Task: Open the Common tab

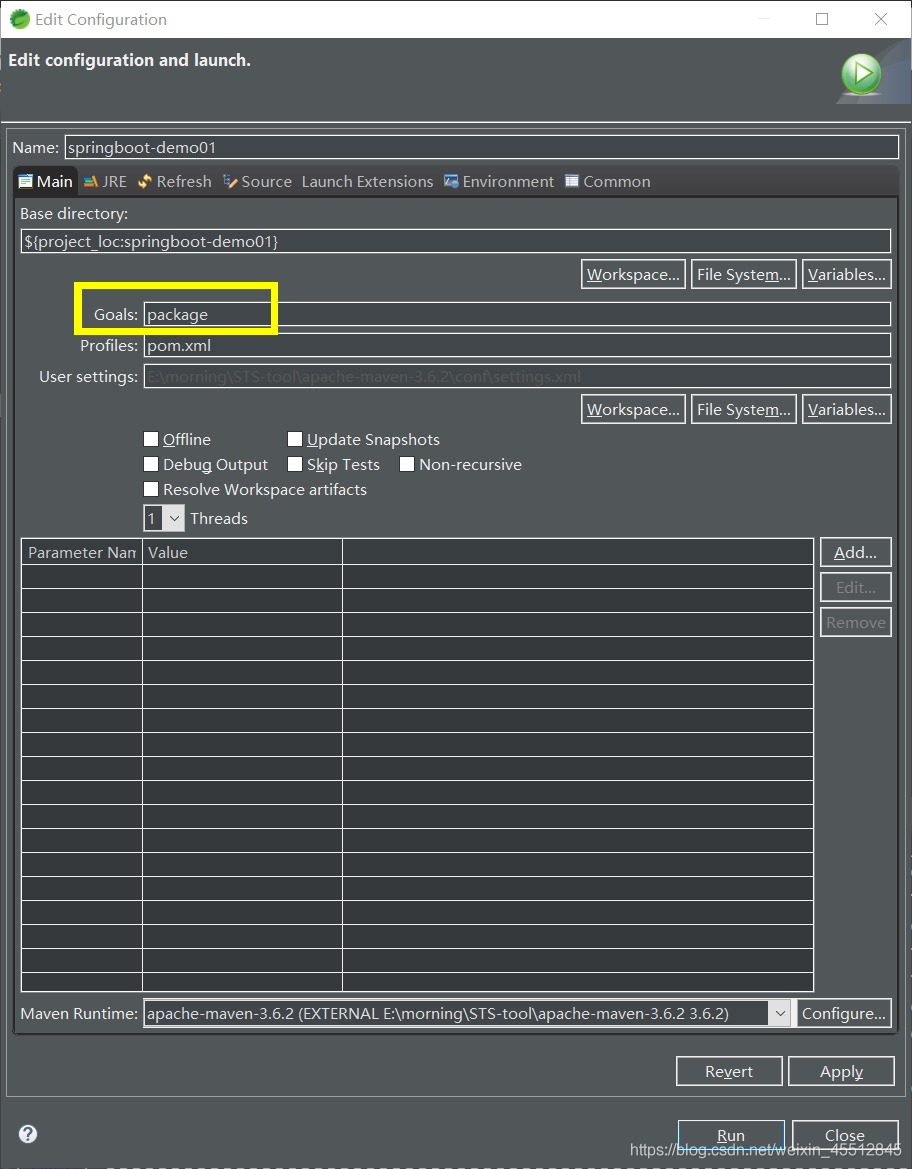Action: point(608,182)
